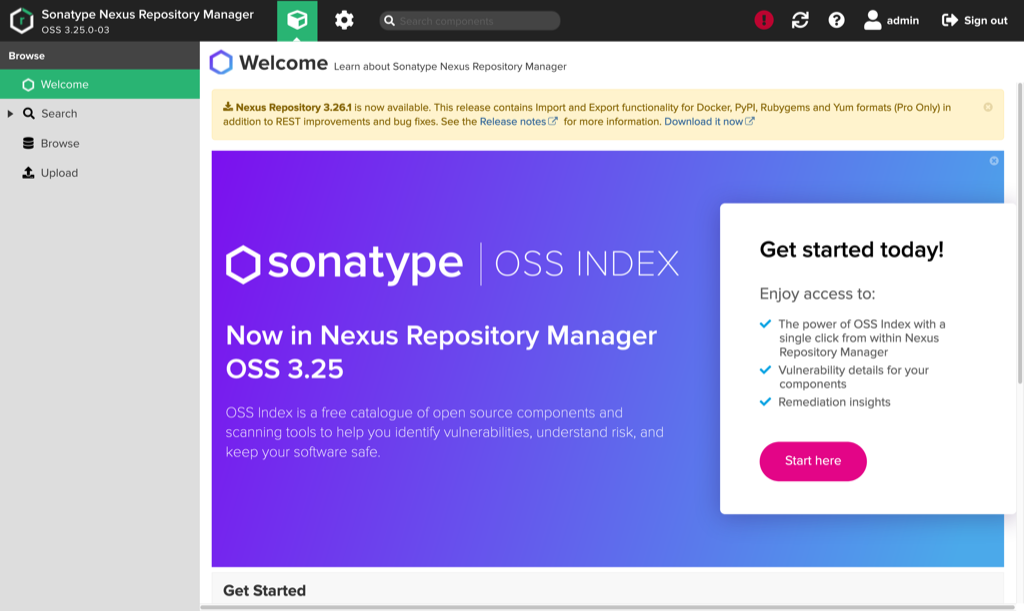1024x611 pixels.
Task: Click the vertical scrollbar of welcome page
Action: click(x=1019, y=234)
